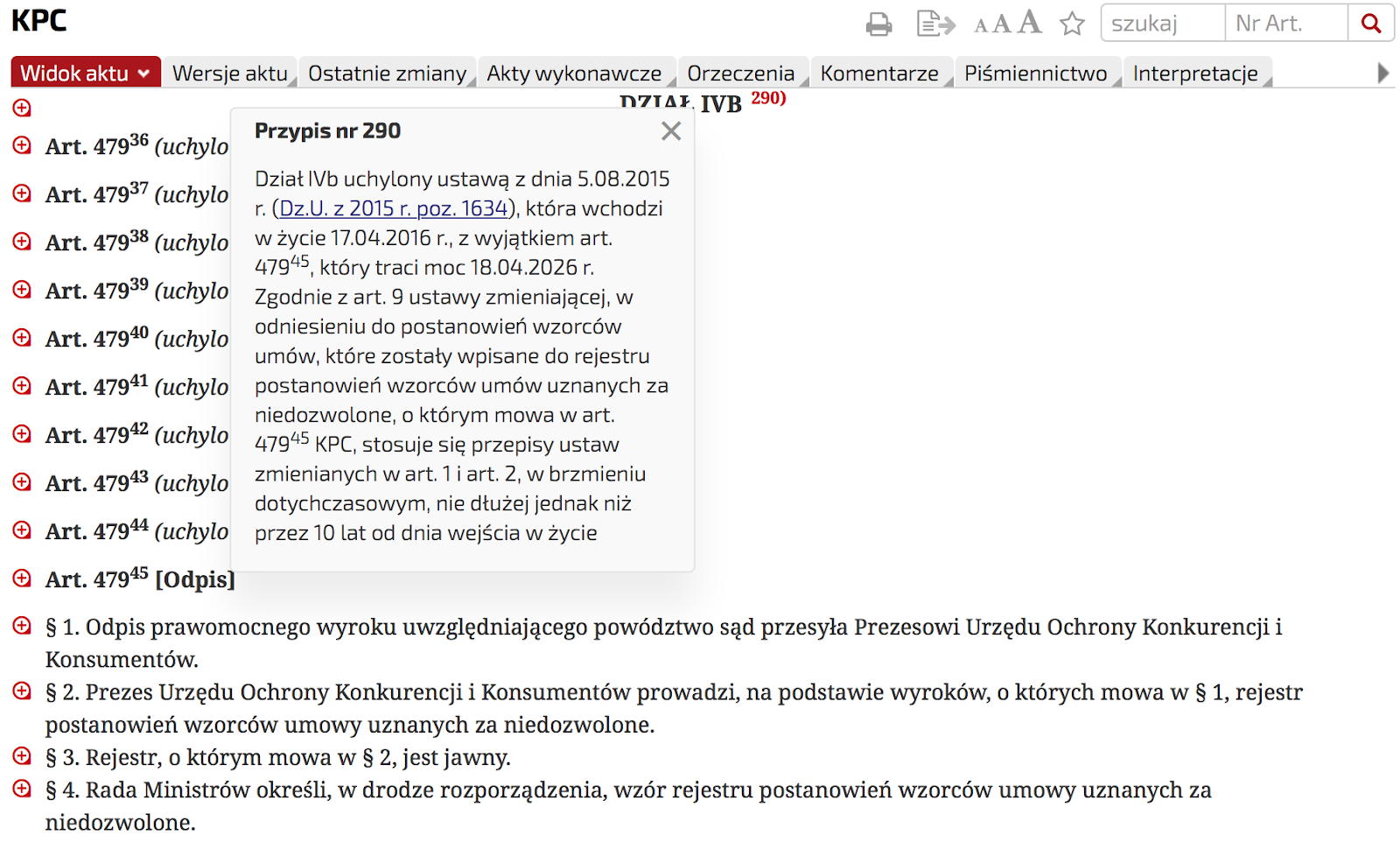The height and width of the screenshot is (849, 1400).
Task: Click plus icon beside § 4 Rada Ministrów
Action: pos(22,789)
